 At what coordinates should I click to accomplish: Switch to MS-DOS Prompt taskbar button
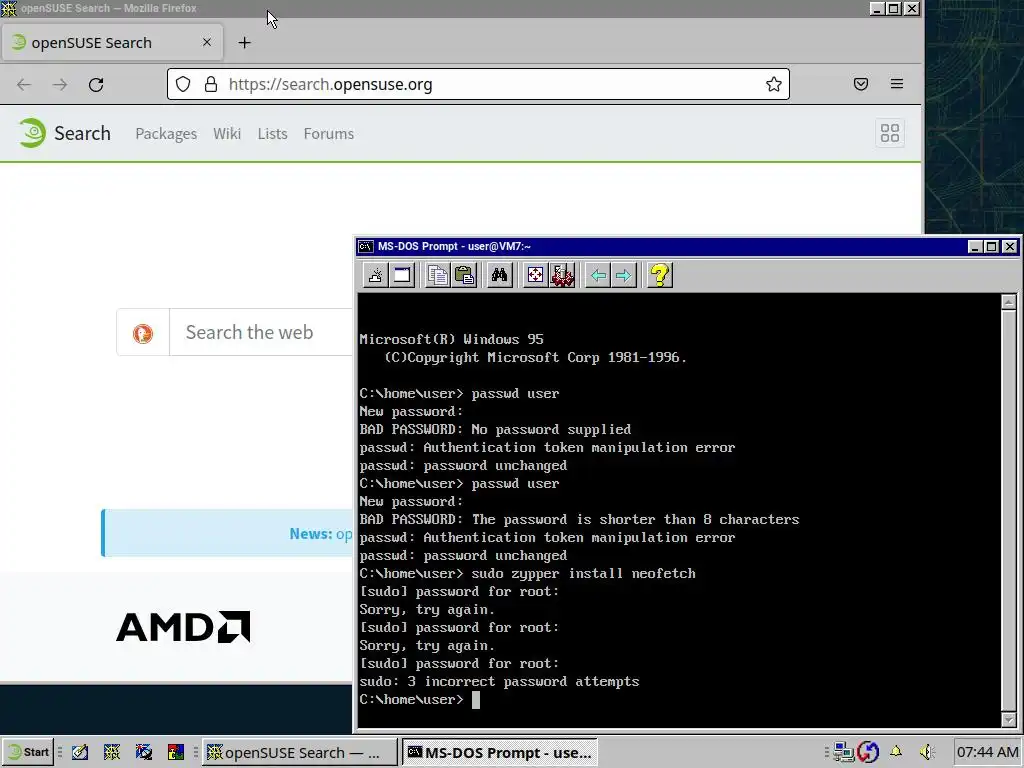[500, 752]
